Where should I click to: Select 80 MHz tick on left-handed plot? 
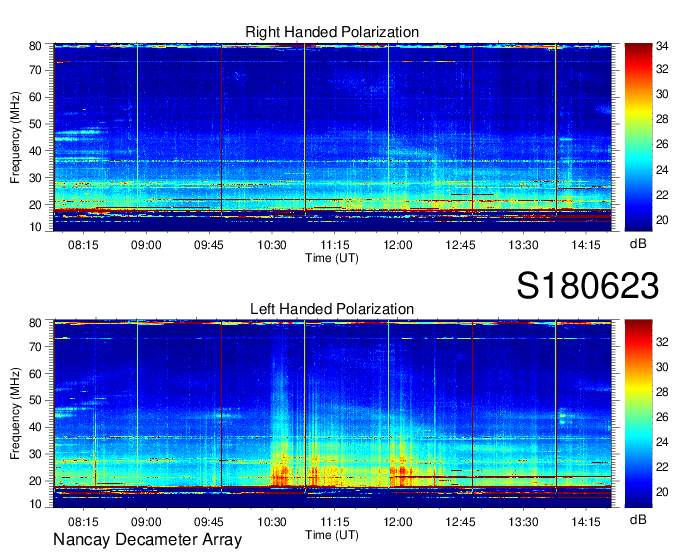tap(35, 323)
